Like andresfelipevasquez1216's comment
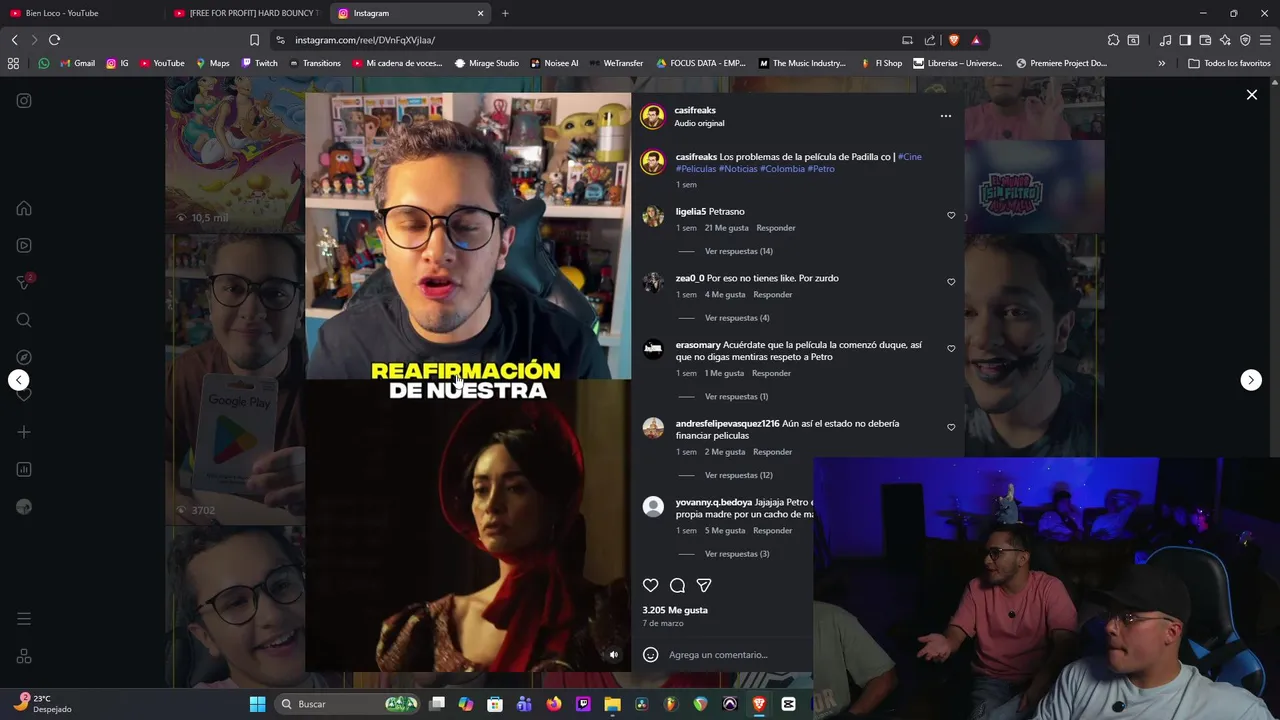Screen dimensions: 1280x720 coord(951,427)
